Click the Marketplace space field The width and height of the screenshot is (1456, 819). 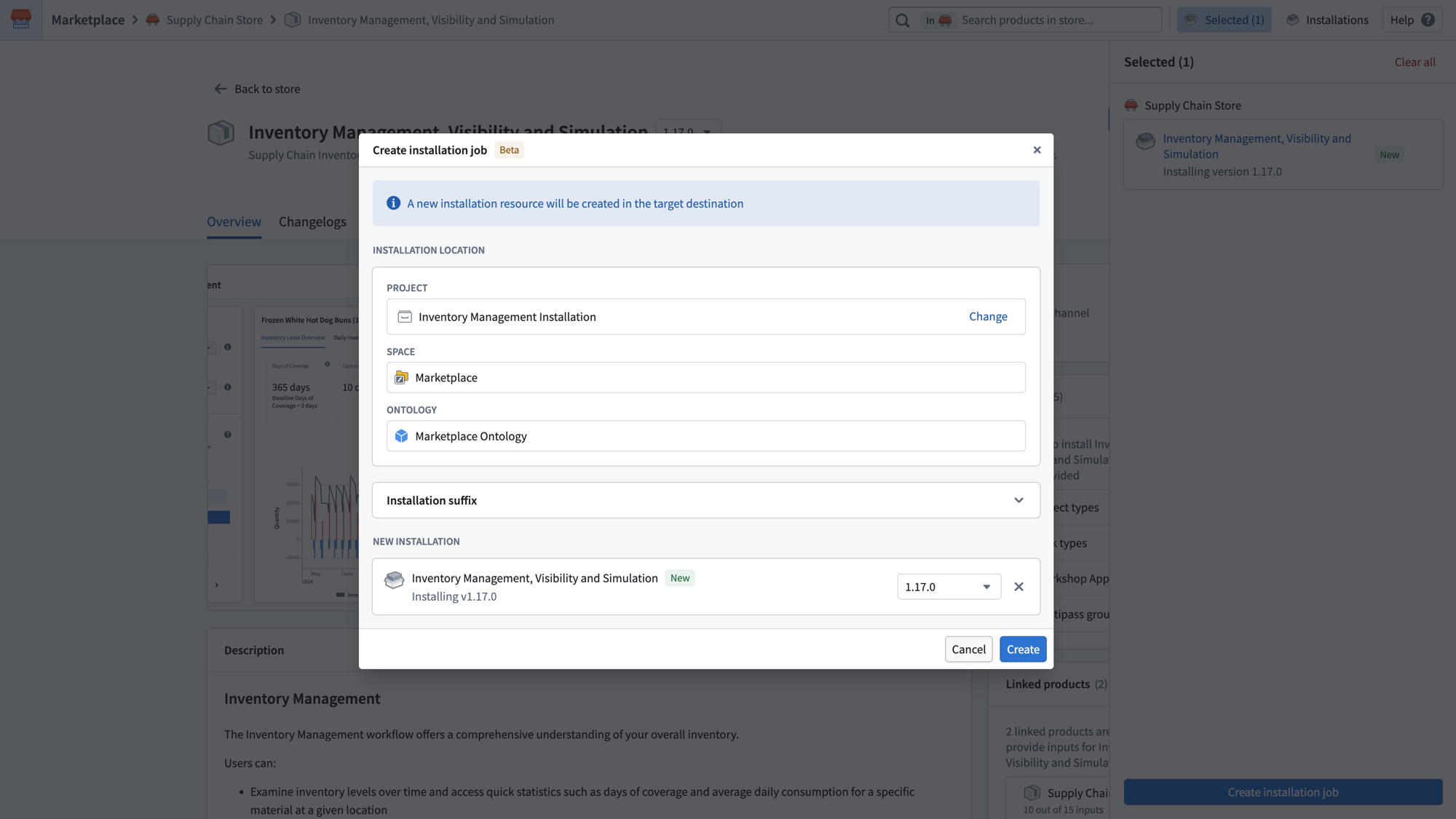(x=705, y=377)
